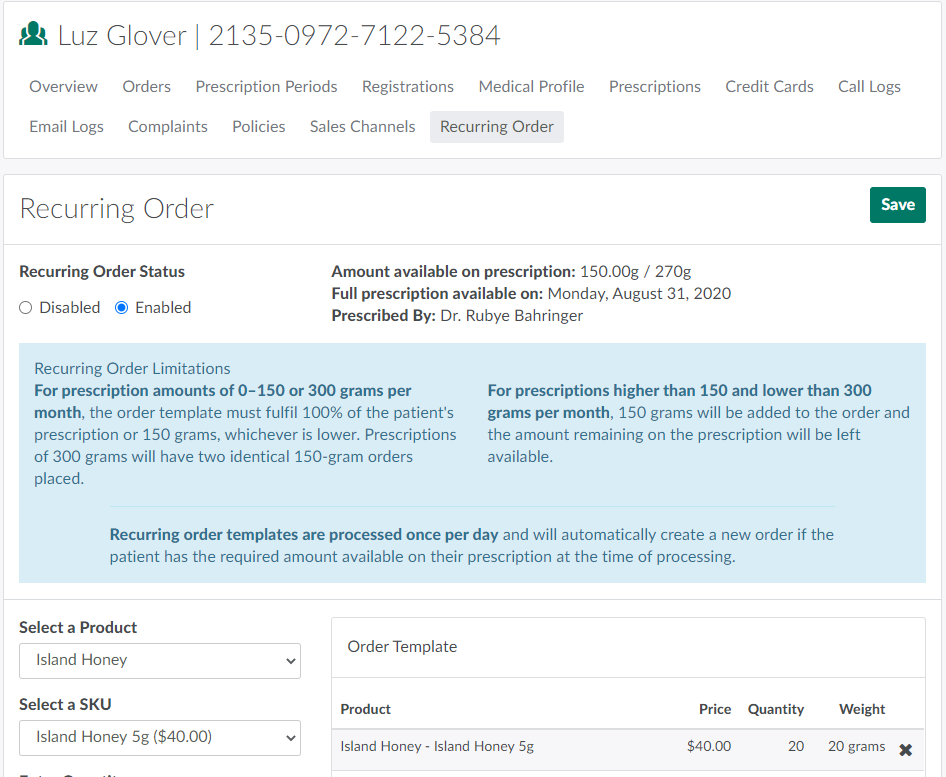This screenshot has width=946, height=777.
Task: Switch to the Overview tab
Action: click(x=64, y=87)
